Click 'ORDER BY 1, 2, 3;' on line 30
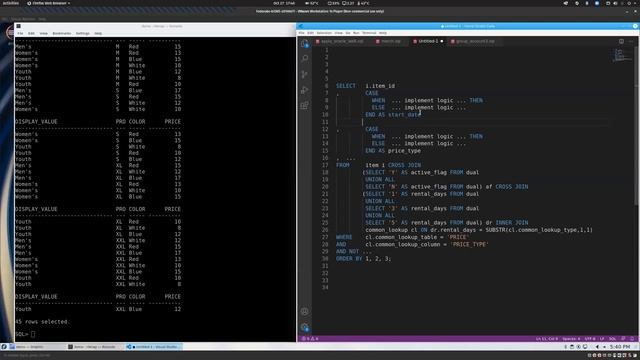Screen dimensions: 640x360 tap(363, 259)
